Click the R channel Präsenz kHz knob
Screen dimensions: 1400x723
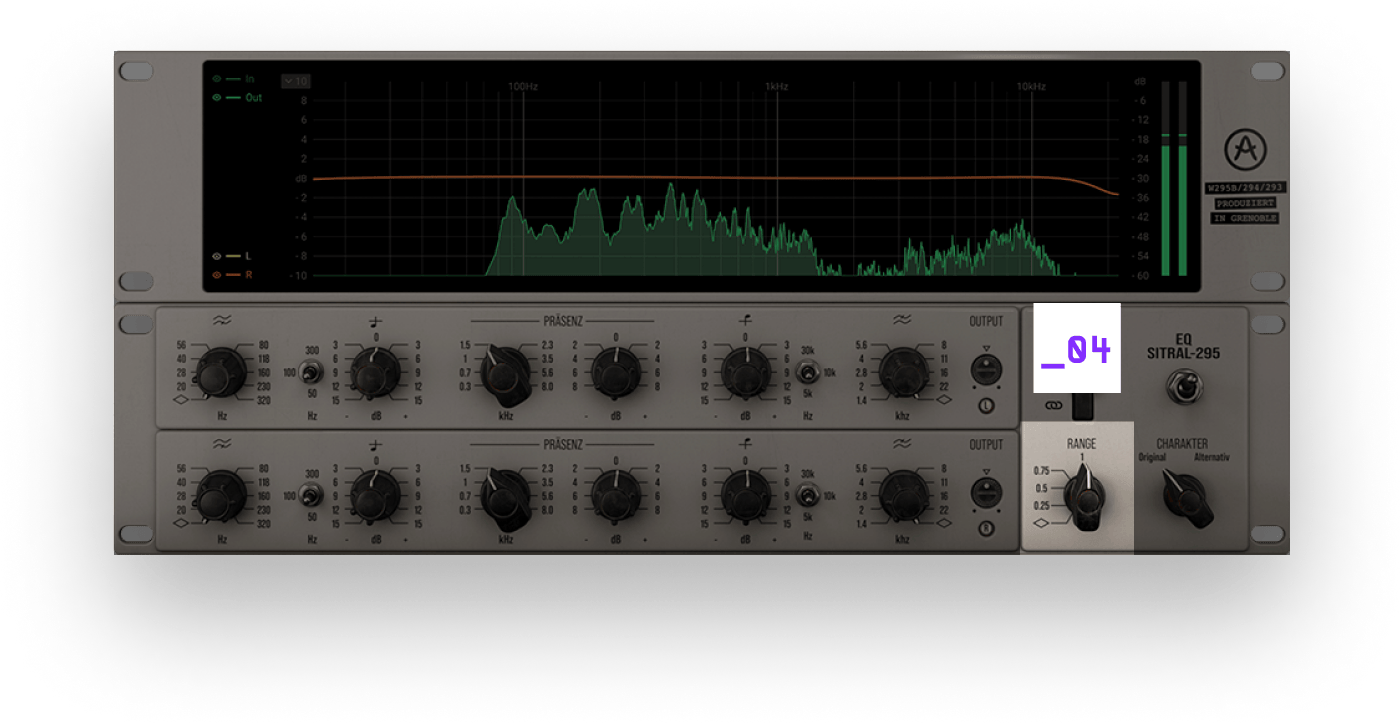click(x=506, y=497)
